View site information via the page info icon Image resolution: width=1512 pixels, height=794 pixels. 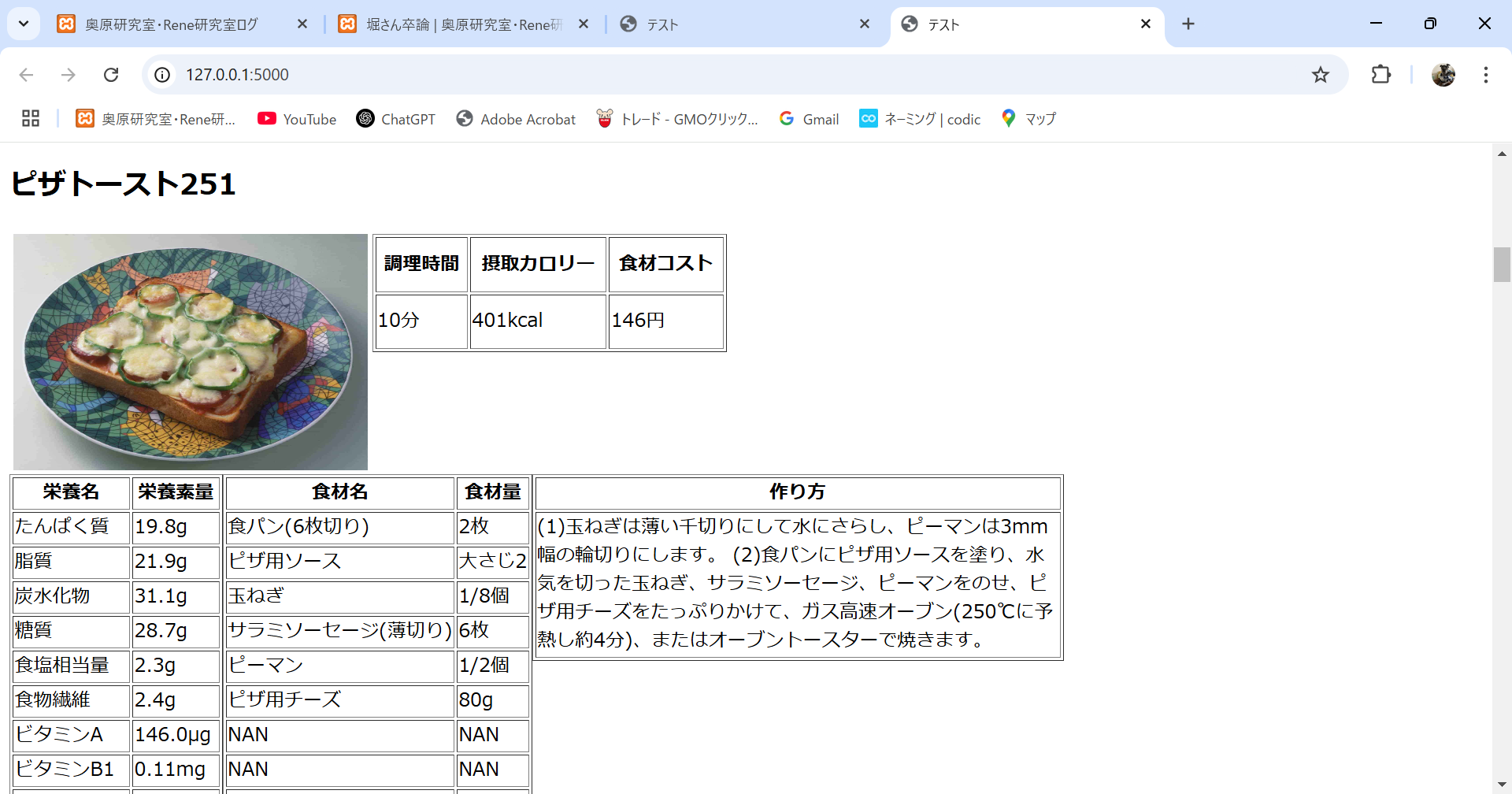pos(162,74)
